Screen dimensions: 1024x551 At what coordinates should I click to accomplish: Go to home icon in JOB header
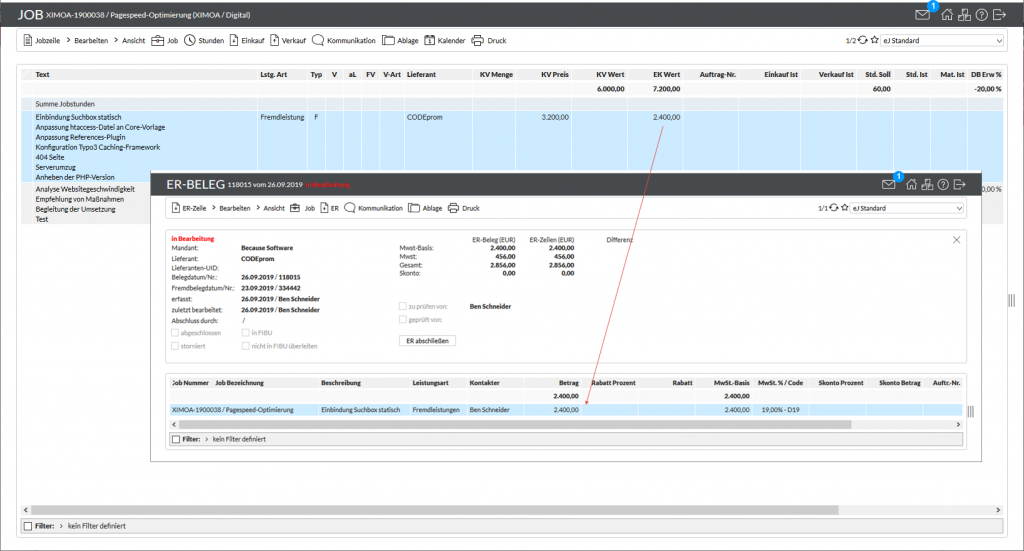click(x=947, y=15)
